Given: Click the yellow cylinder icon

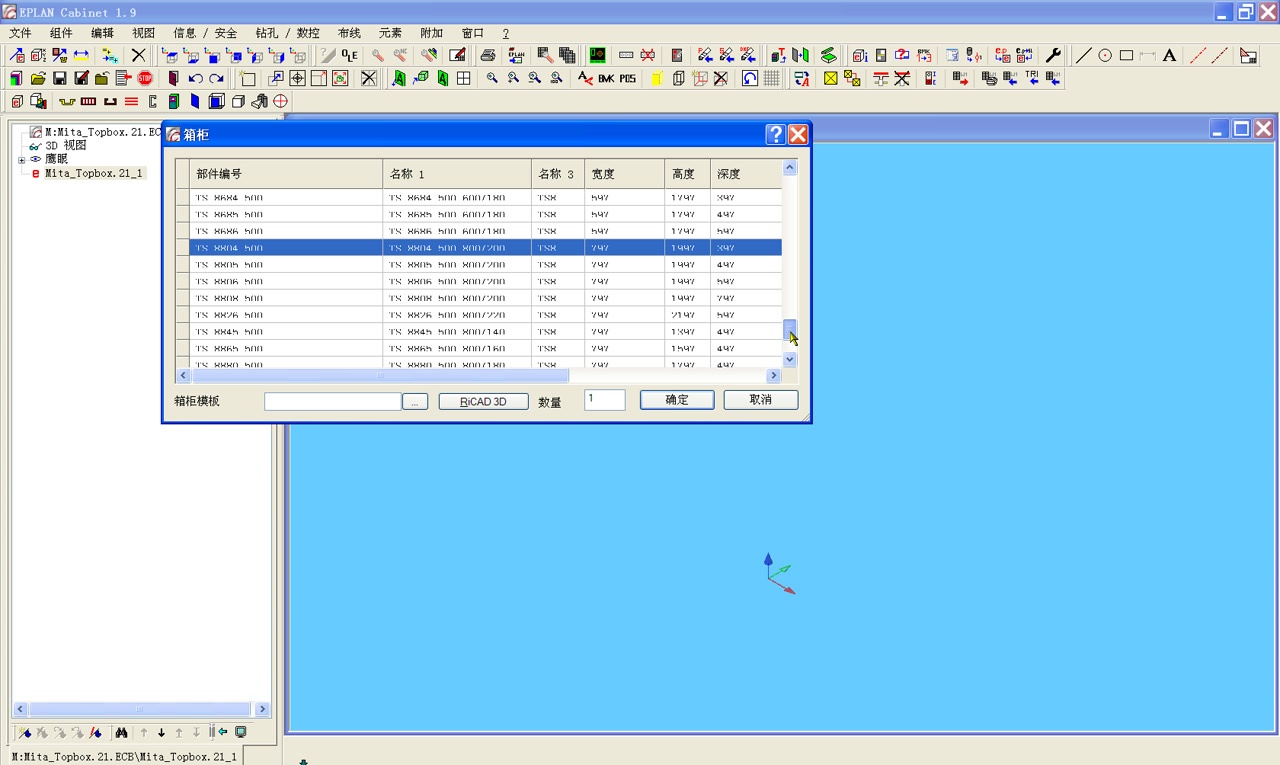Looking at the screenshot, I should (x=657, y=78).
